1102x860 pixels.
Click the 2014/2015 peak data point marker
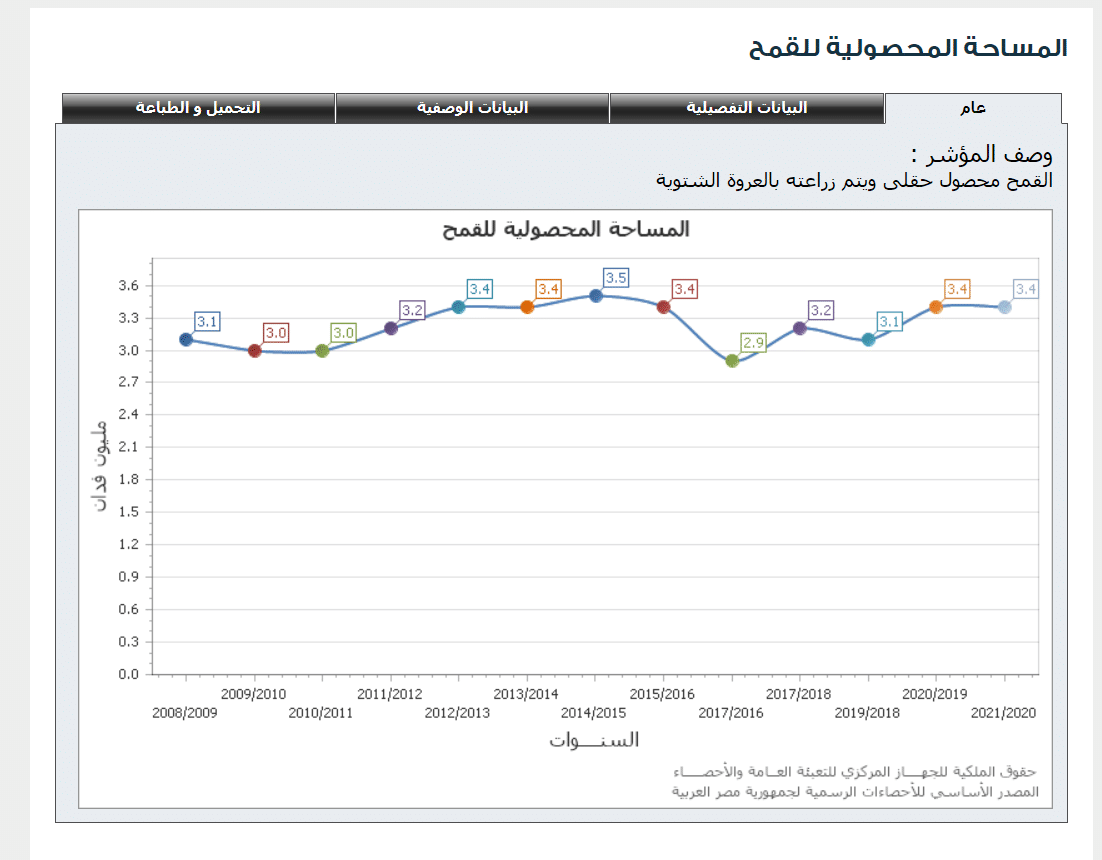[596, 296]
